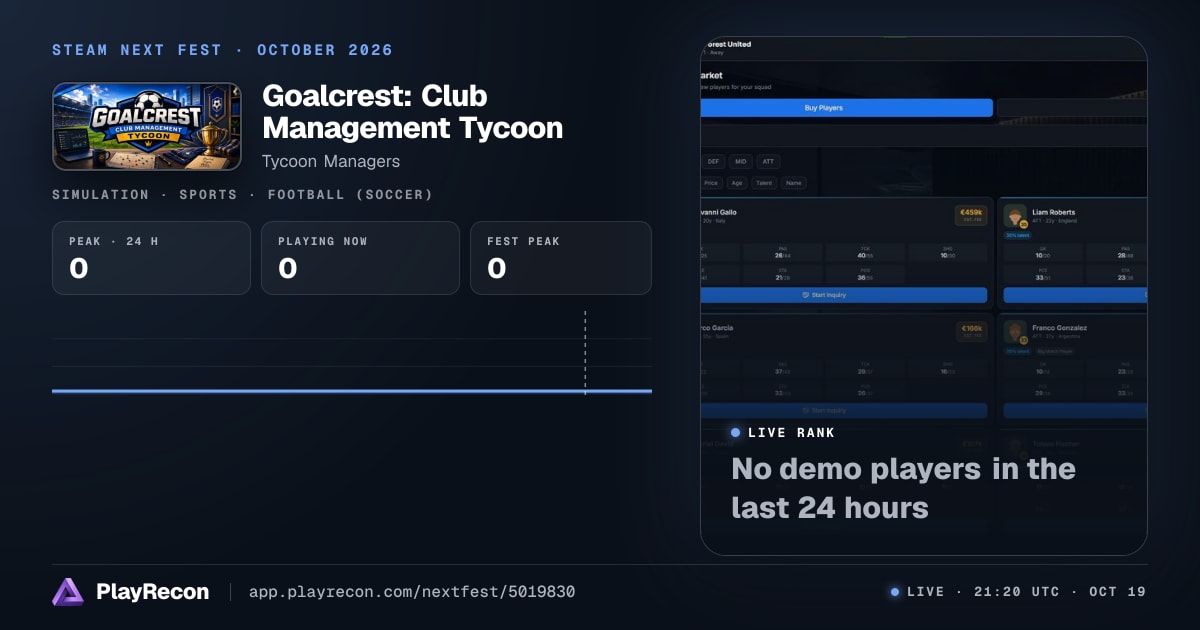Image resolution: width=1200 pixels, height=630 pixels.
Task: Click the dimmed Start Inquiry under Garcia
Action: click(x=844, y=411)
